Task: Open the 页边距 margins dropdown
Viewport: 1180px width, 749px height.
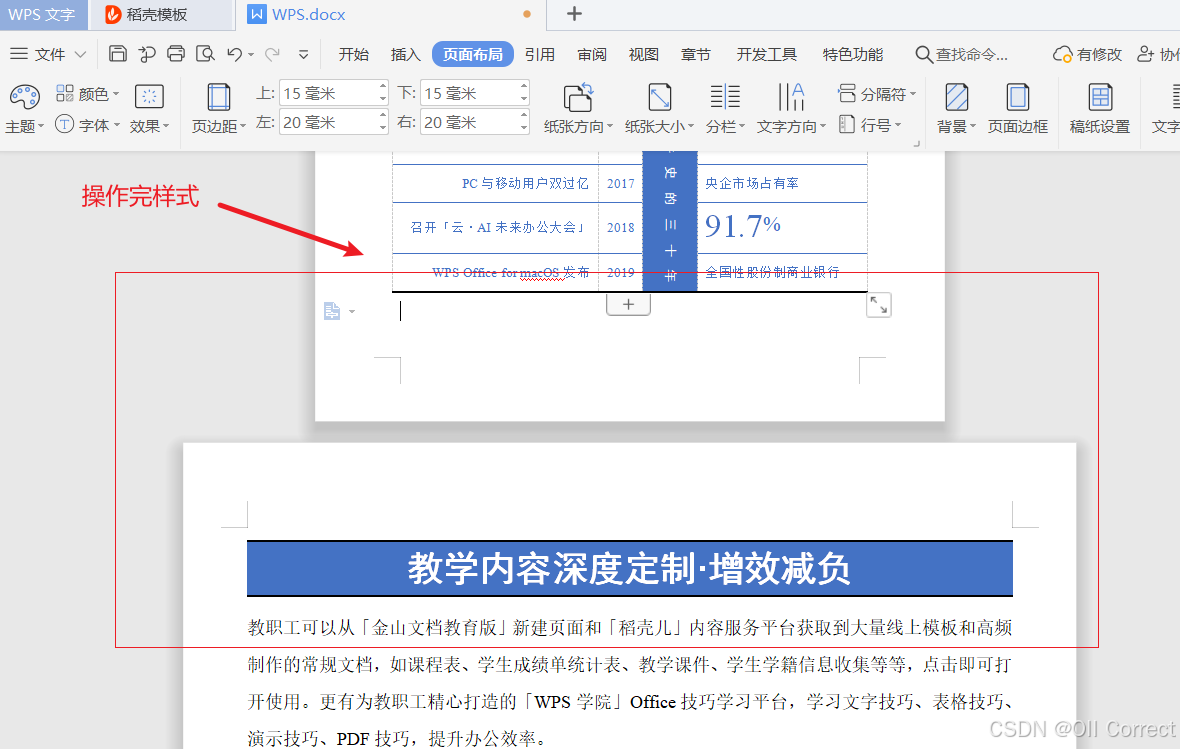Action: (219, 108)
